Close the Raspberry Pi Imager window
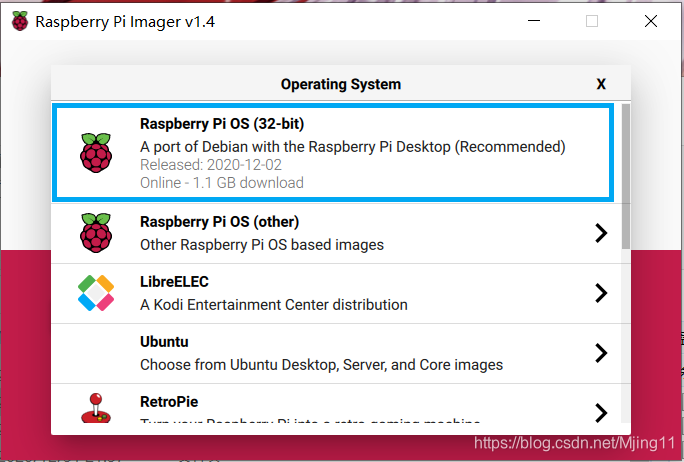The image size is (684, 462). [x=651, y=21]
